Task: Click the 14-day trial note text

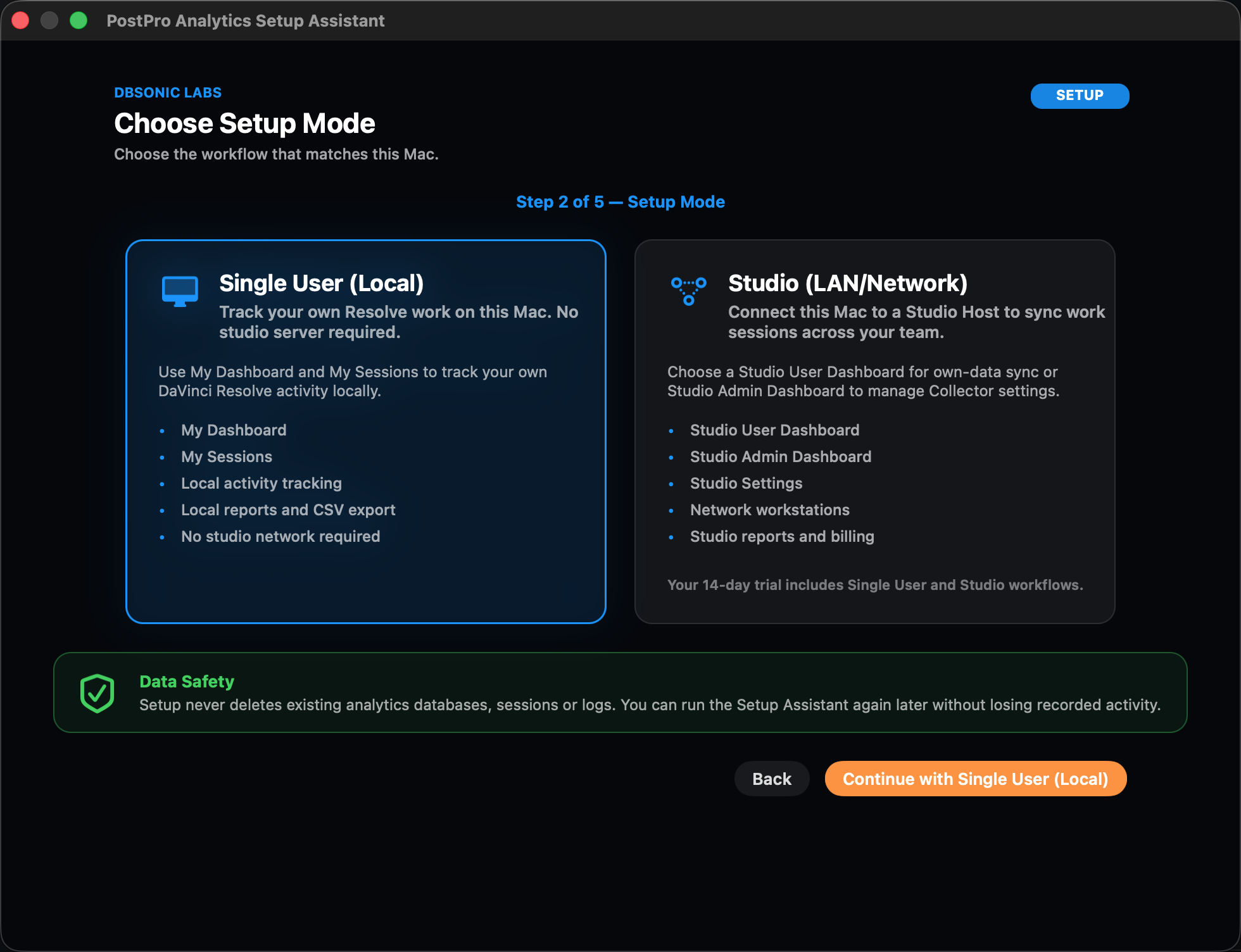Action: (875, 585)
